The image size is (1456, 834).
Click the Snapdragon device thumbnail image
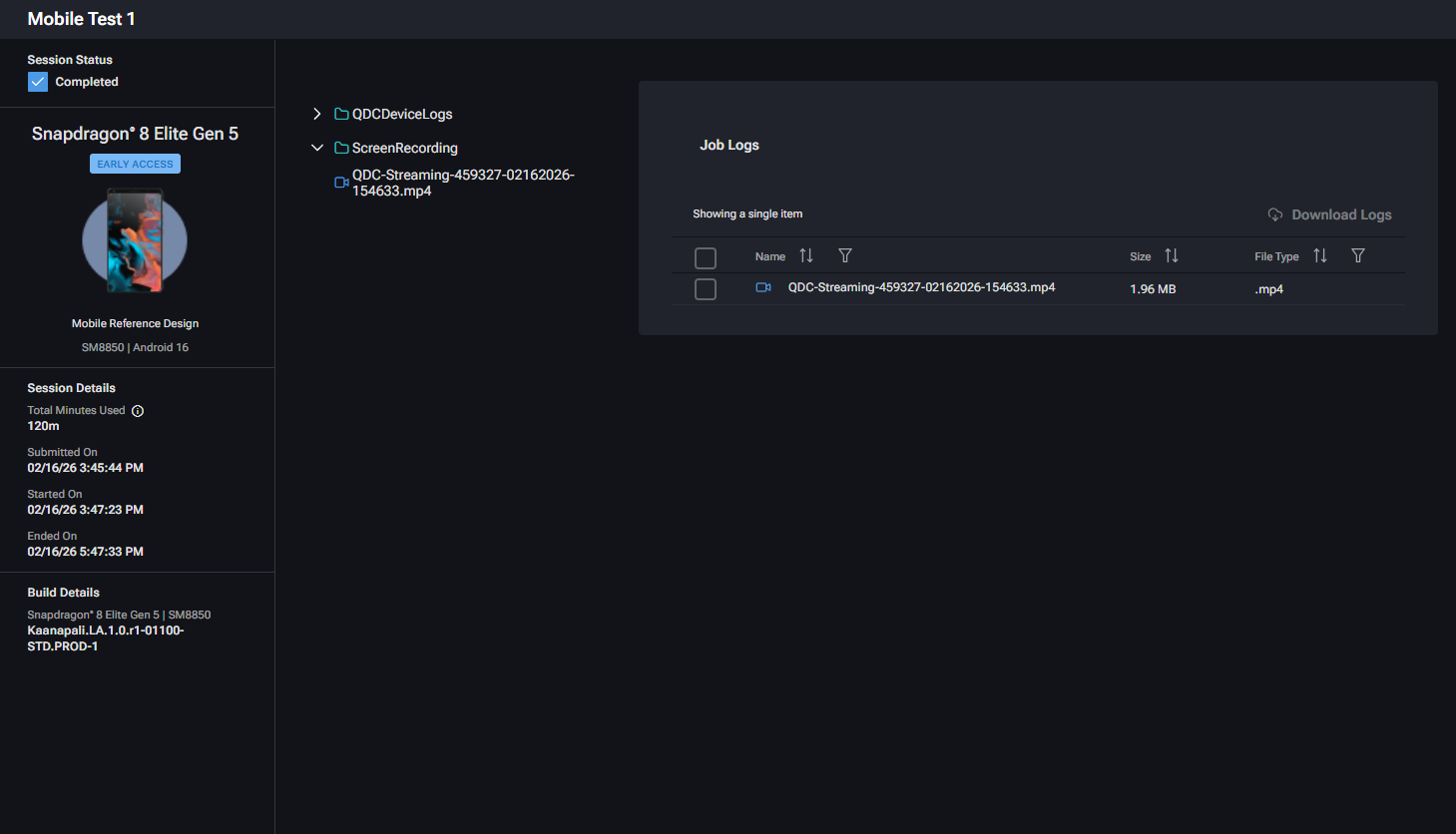coord(135,241)
